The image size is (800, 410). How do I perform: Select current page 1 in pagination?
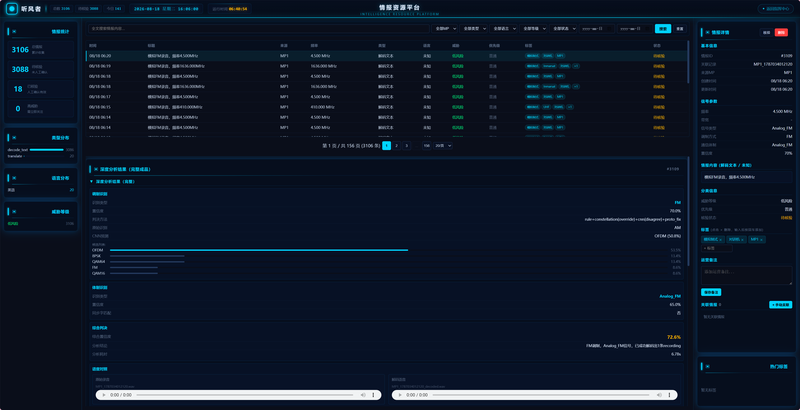pos(387,146)
